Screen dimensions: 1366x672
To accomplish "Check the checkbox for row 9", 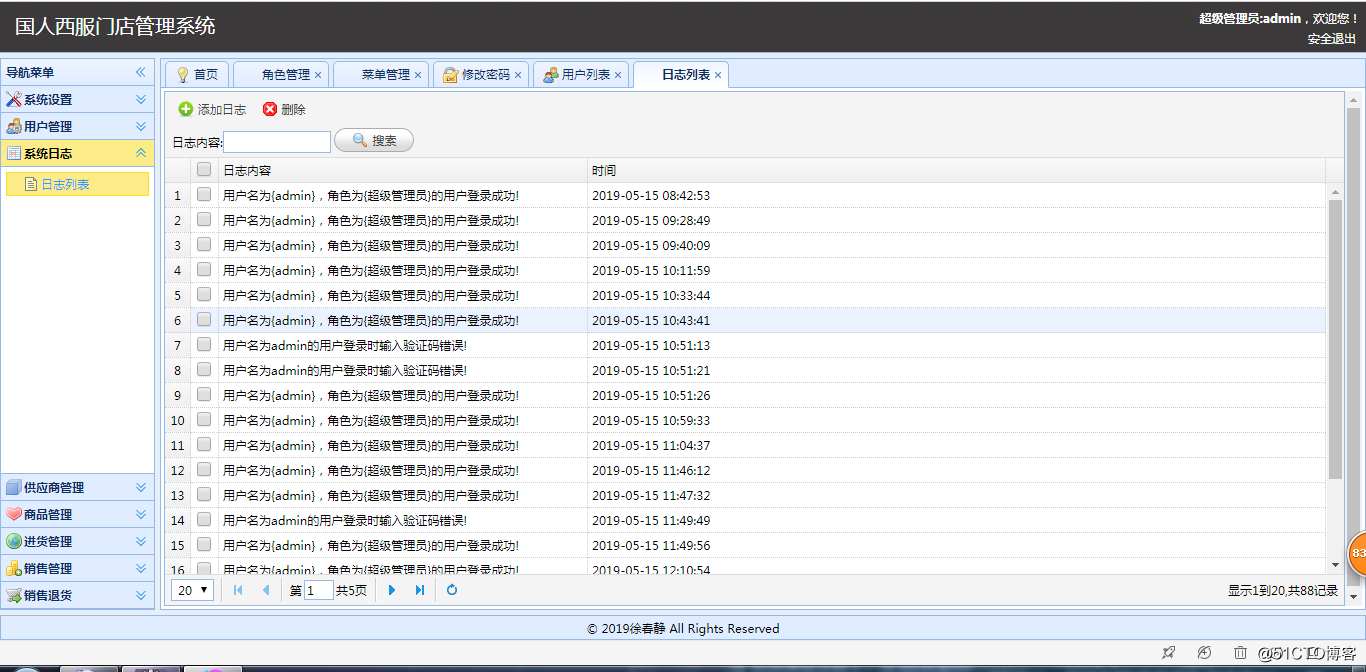I will click(204, 395).
